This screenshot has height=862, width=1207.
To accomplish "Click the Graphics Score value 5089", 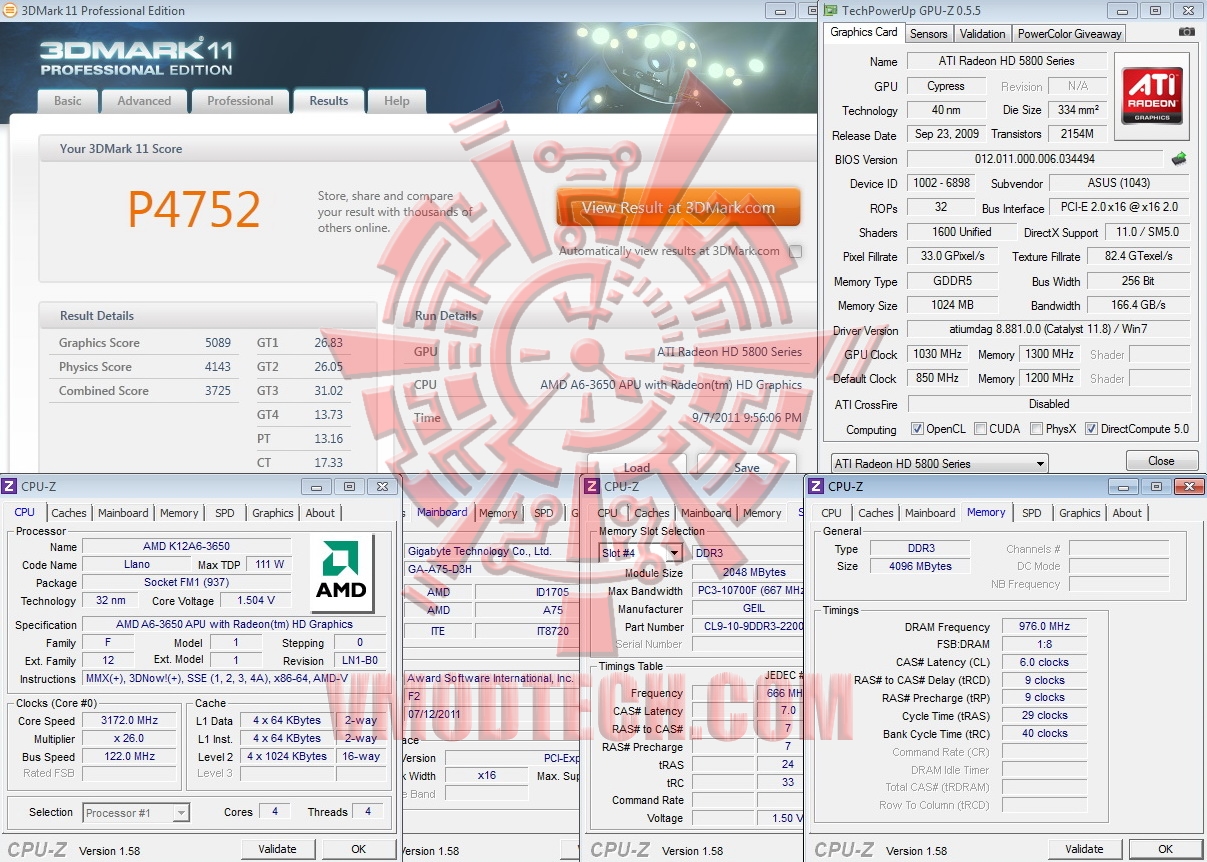I will point(218,343).
